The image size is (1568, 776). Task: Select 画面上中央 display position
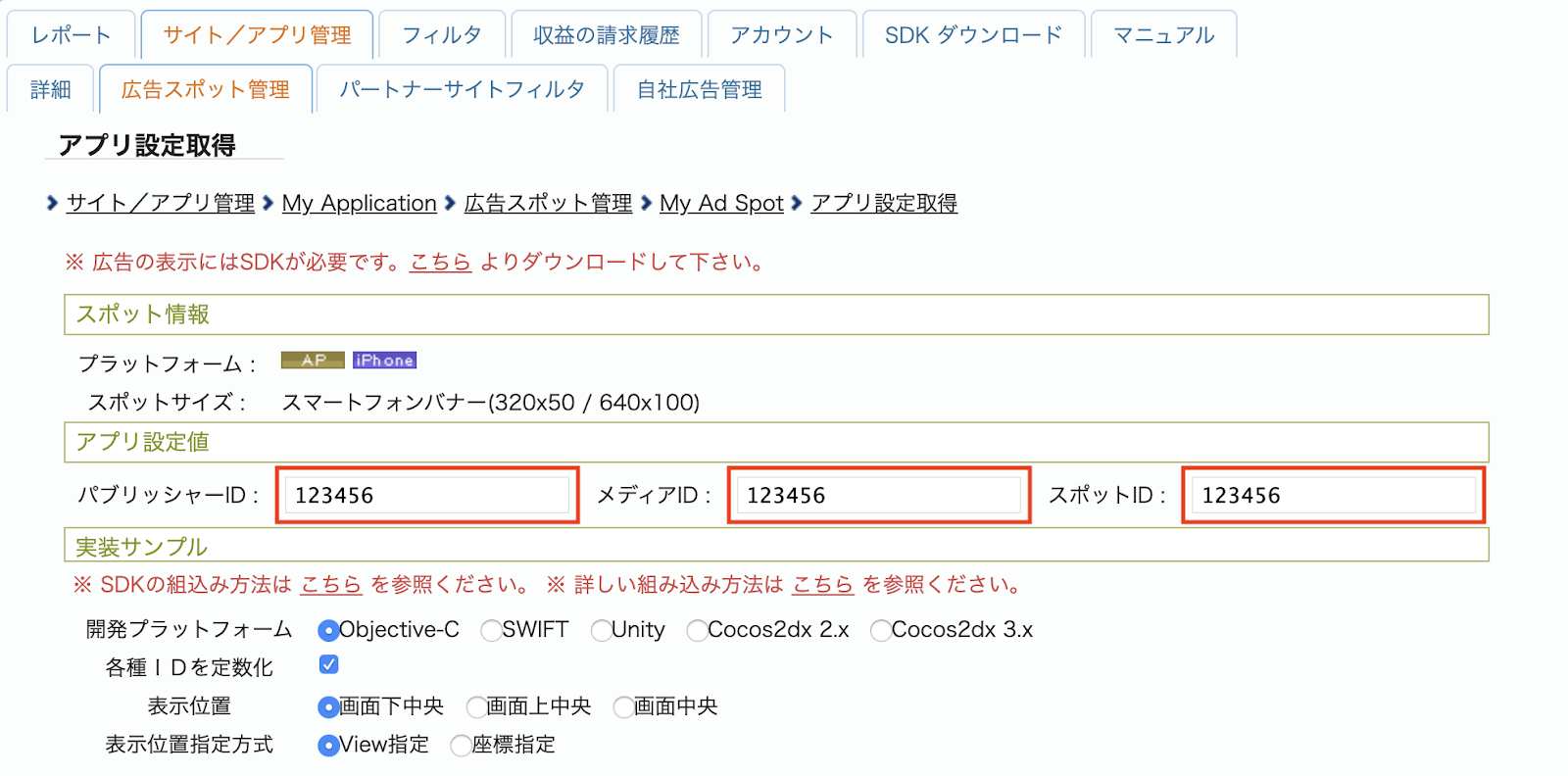[476, 706]
